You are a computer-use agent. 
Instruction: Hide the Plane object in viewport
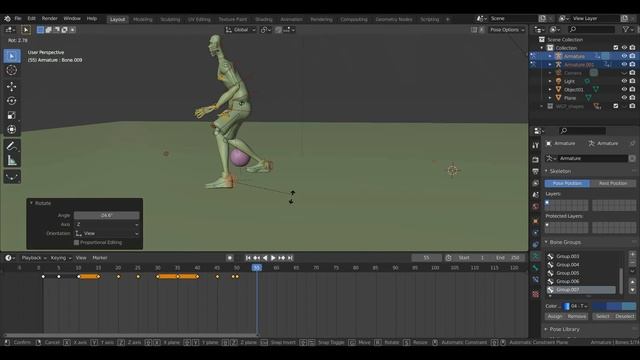[624, 98]
